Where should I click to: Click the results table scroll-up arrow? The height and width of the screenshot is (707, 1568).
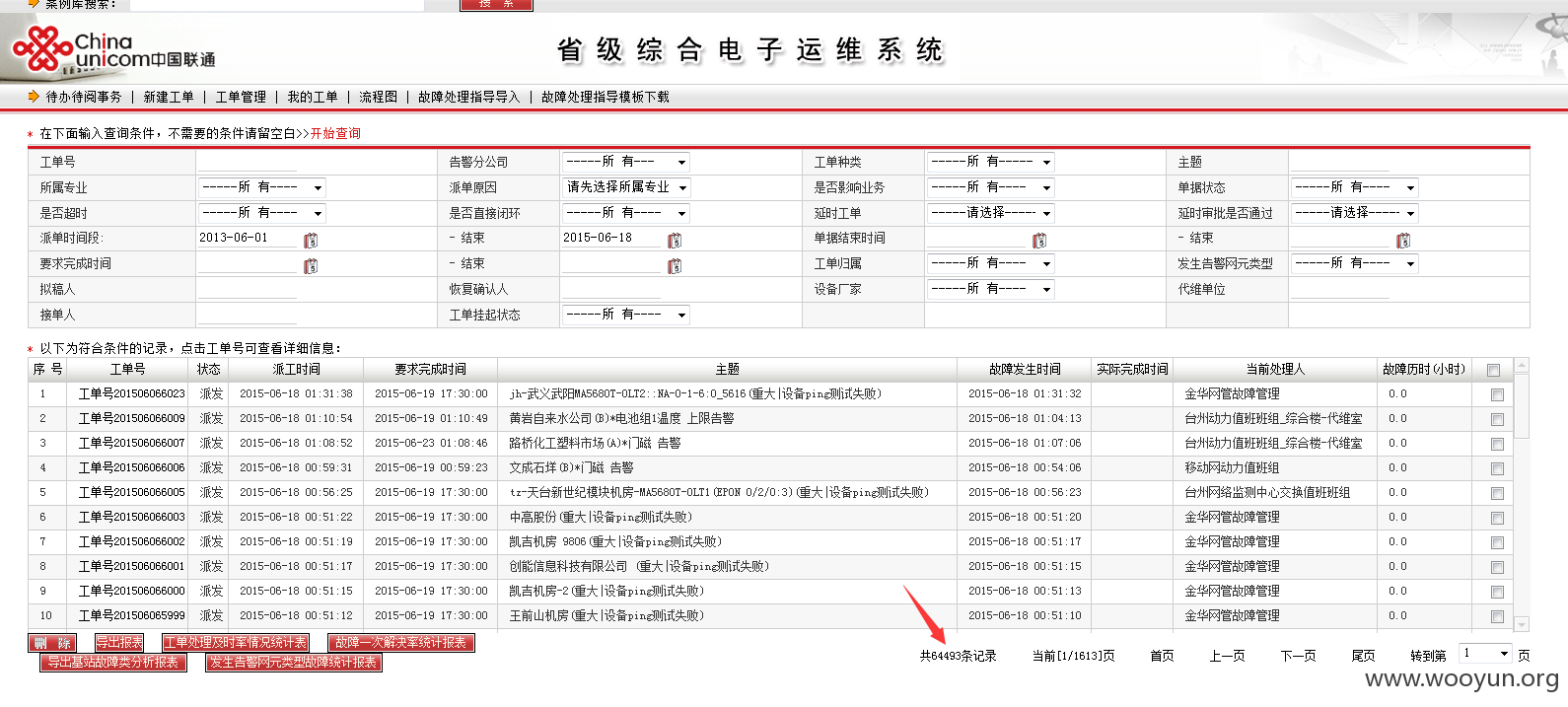1522,365
